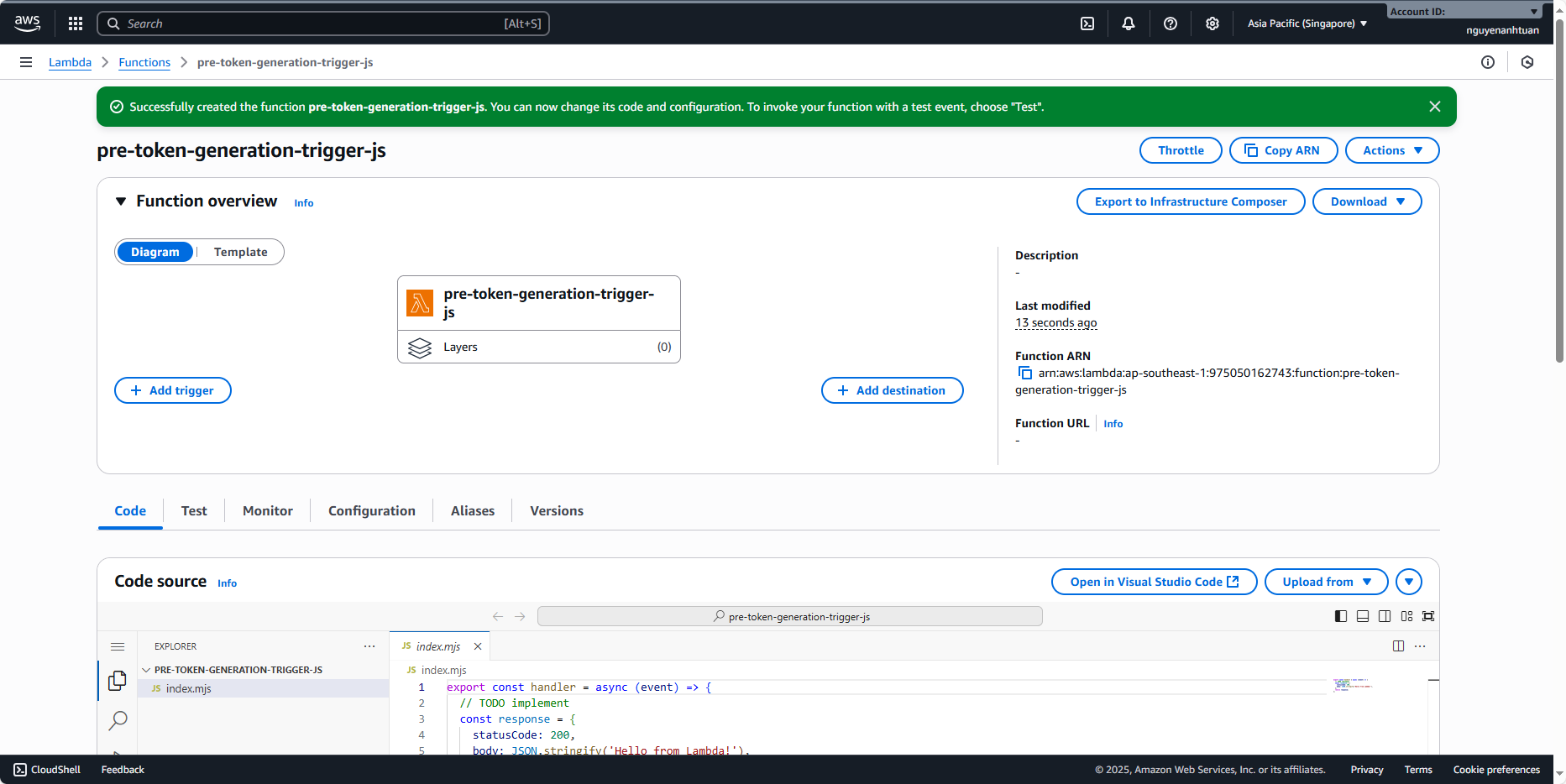Select the Diagram view toggle

tap(155, 252)
